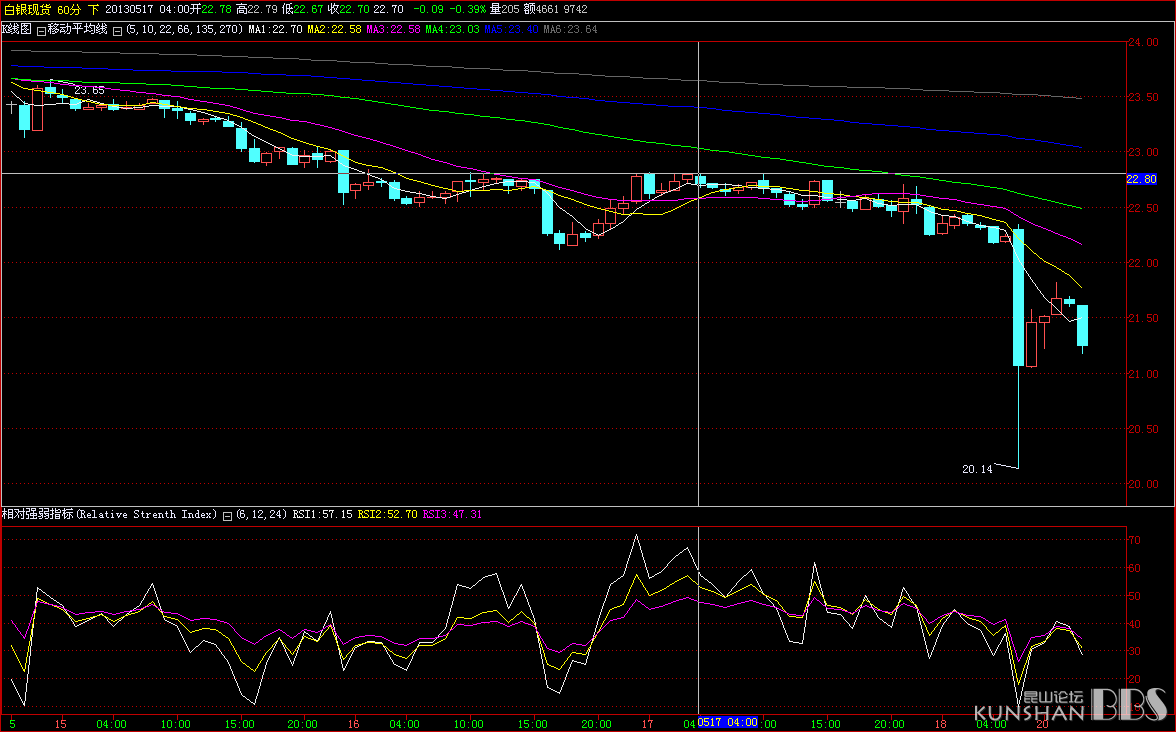Click the 白银现货 instrument name

(x=27, y=9)
